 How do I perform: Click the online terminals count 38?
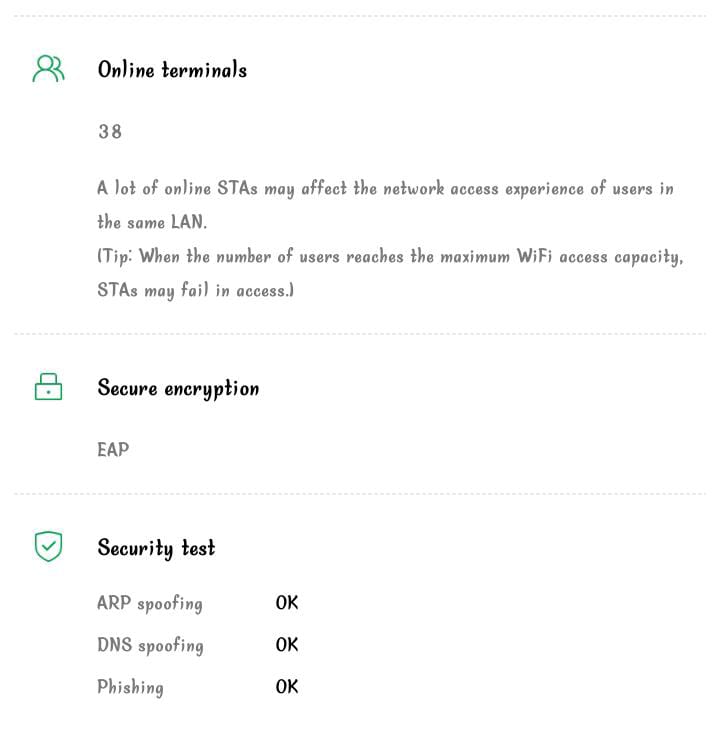(109, 131)
